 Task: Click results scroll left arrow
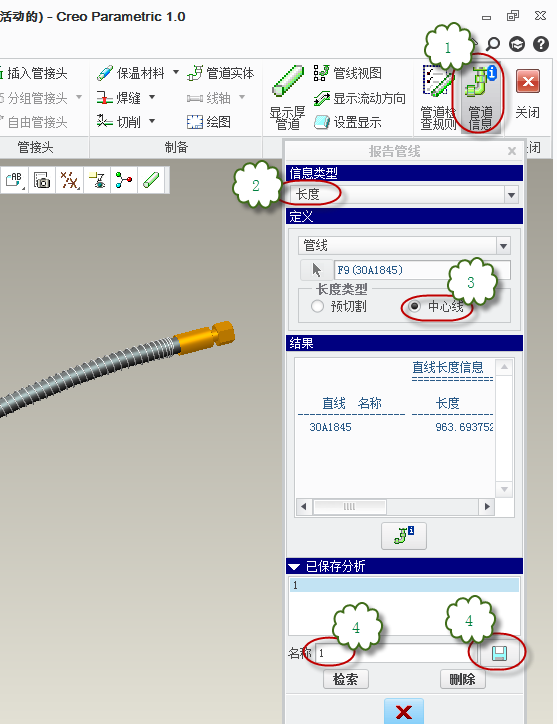tap(303, 507)
